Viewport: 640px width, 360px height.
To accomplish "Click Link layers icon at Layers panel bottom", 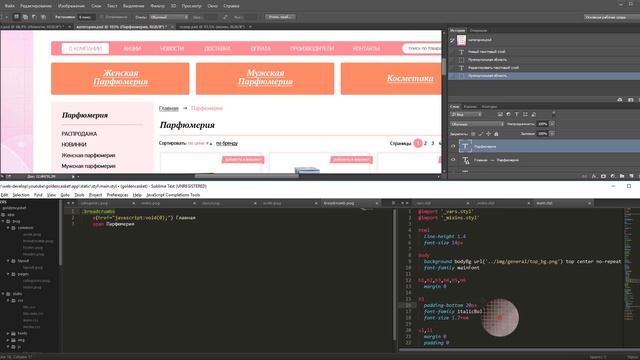I will click(x=584, y=176).
